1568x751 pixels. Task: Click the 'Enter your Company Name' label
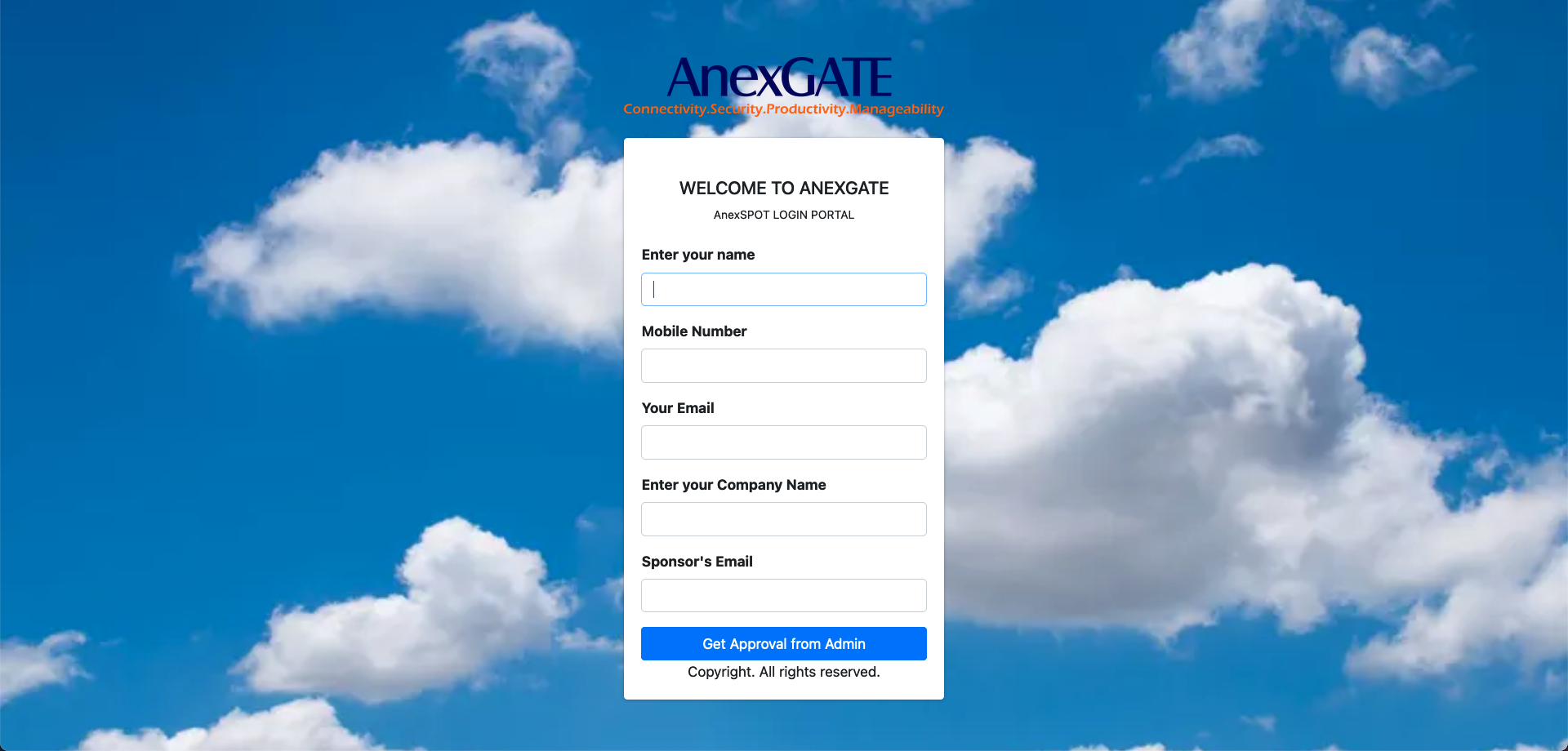[733, 485]
